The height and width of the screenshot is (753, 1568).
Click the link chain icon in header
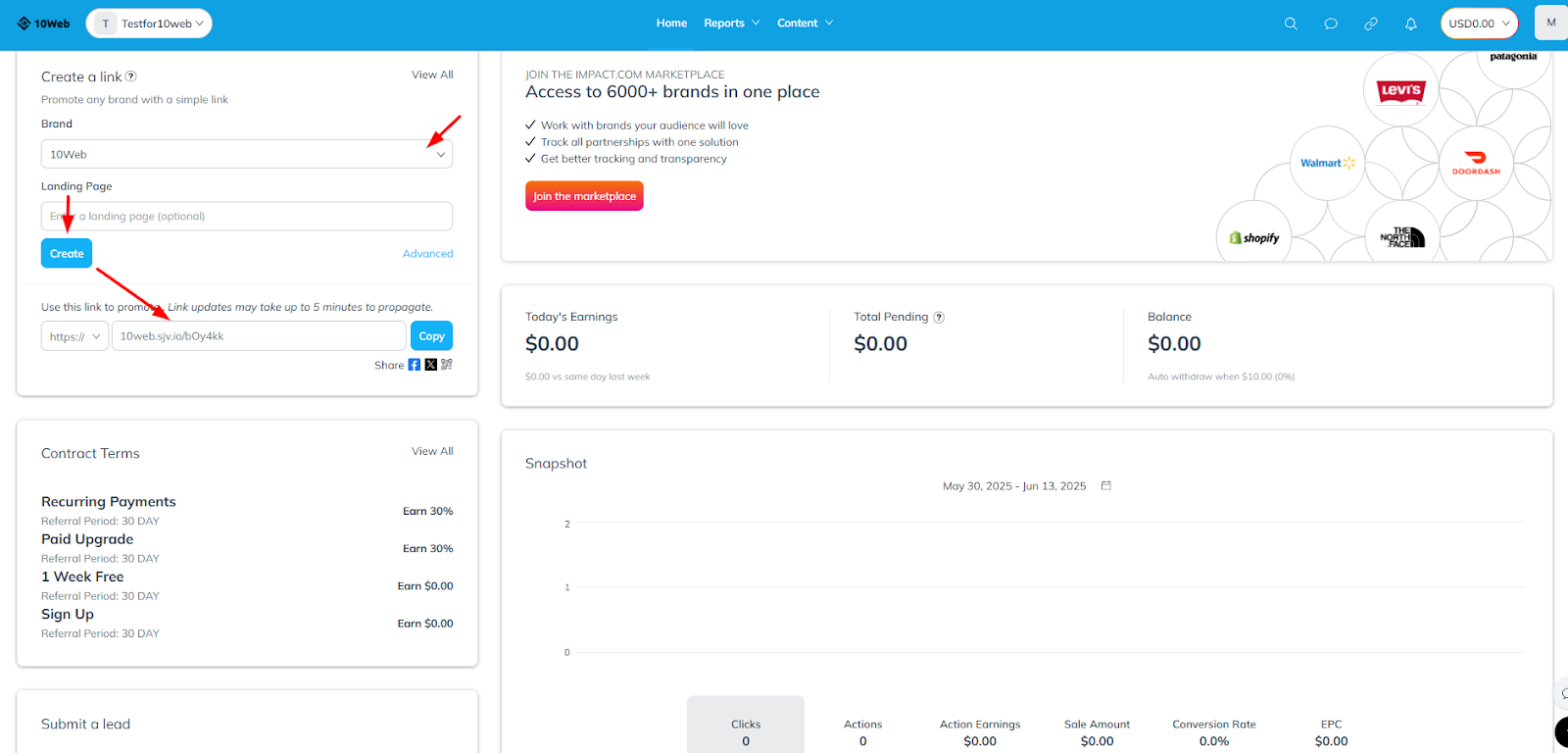point(1371,24)
